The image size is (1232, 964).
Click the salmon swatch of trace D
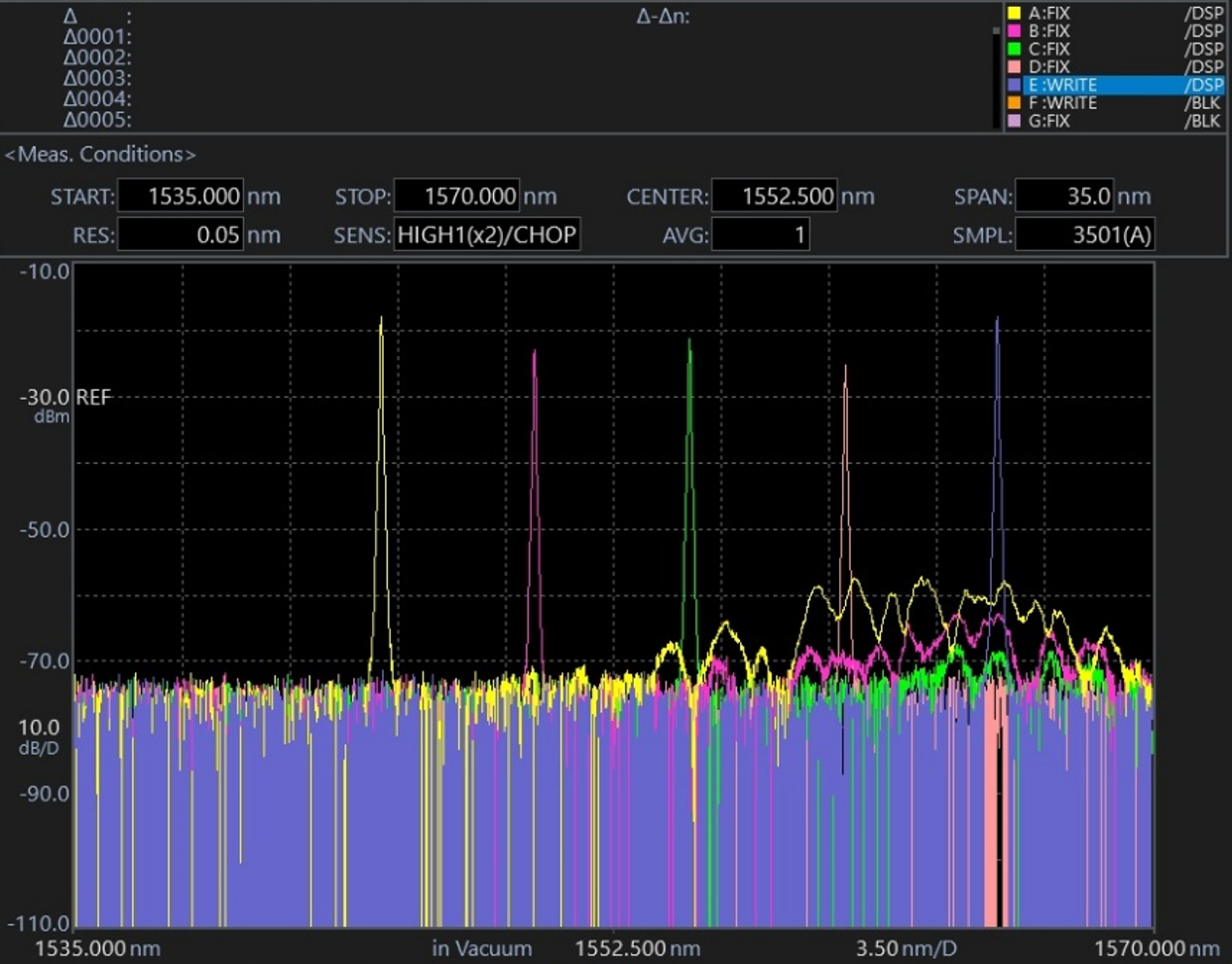coord(1014,66)
